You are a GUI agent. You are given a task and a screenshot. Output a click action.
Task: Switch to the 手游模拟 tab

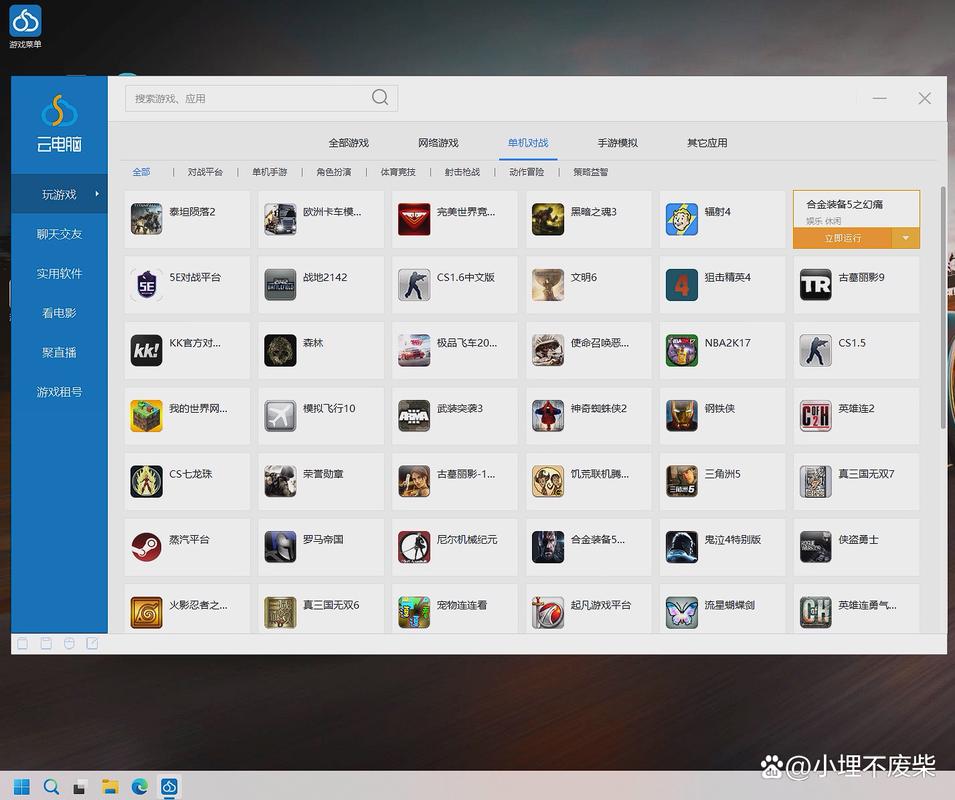pos(618,143)
